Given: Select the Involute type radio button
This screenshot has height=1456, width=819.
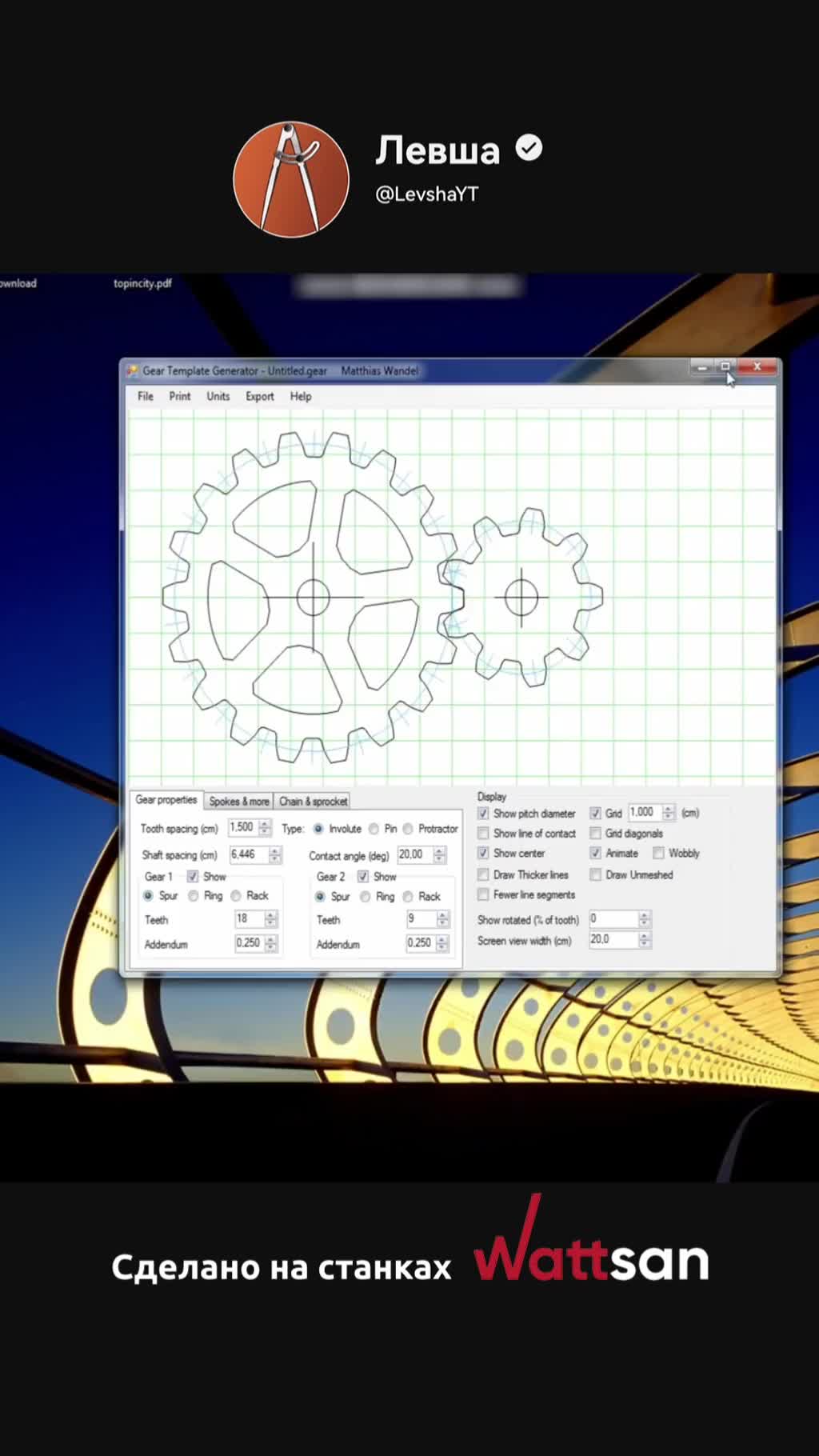Looking at the screenshot, I should (x=318, y=829).
